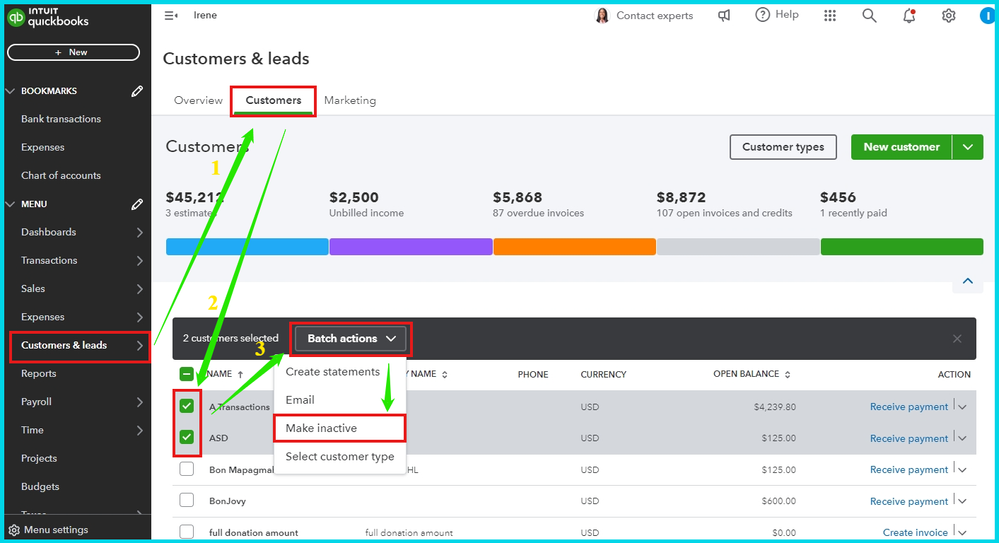
Task: Expand Transactions submenu arrow
Action: coord(140,261)
